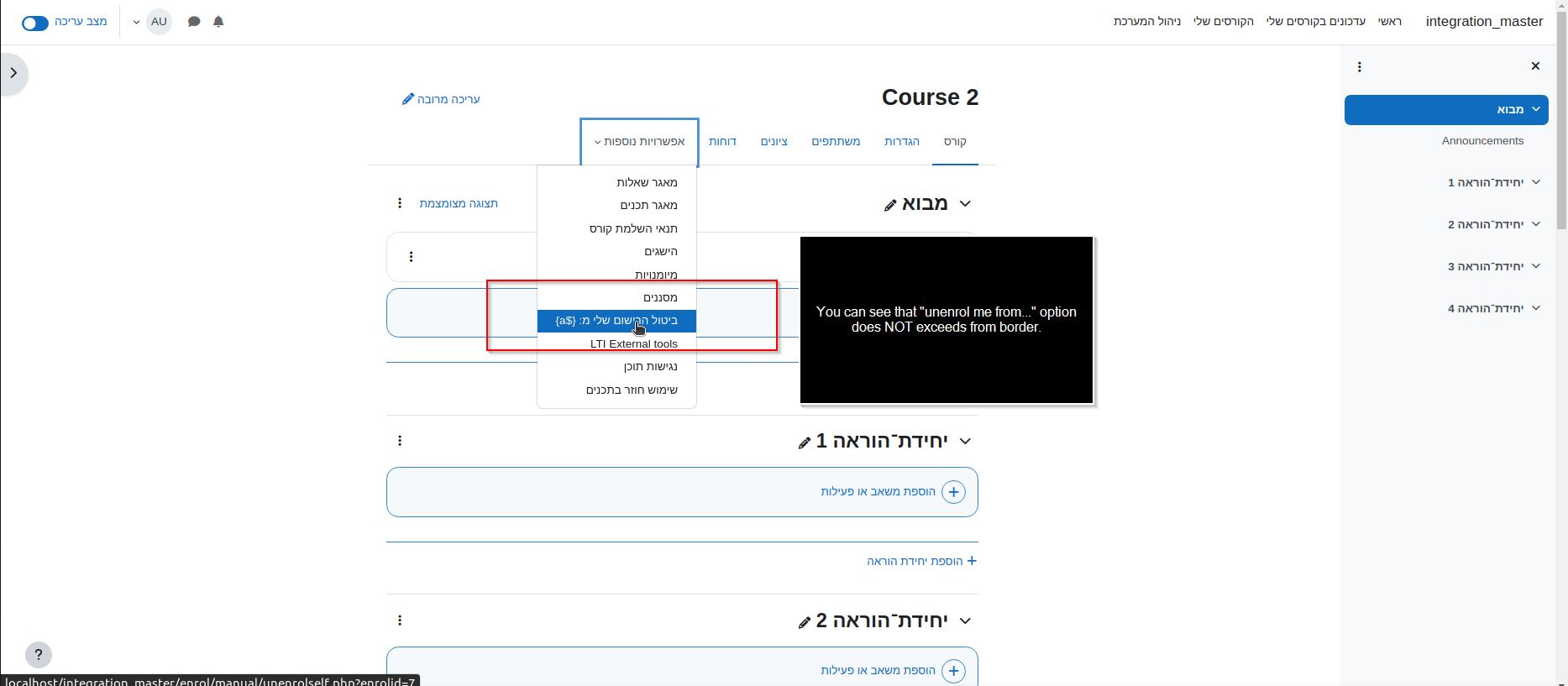Collapse יחידת־הוראה 3 in course index
This screenshot has height=686, width=1568.
pyautogui.click(x=1536, y=266)
